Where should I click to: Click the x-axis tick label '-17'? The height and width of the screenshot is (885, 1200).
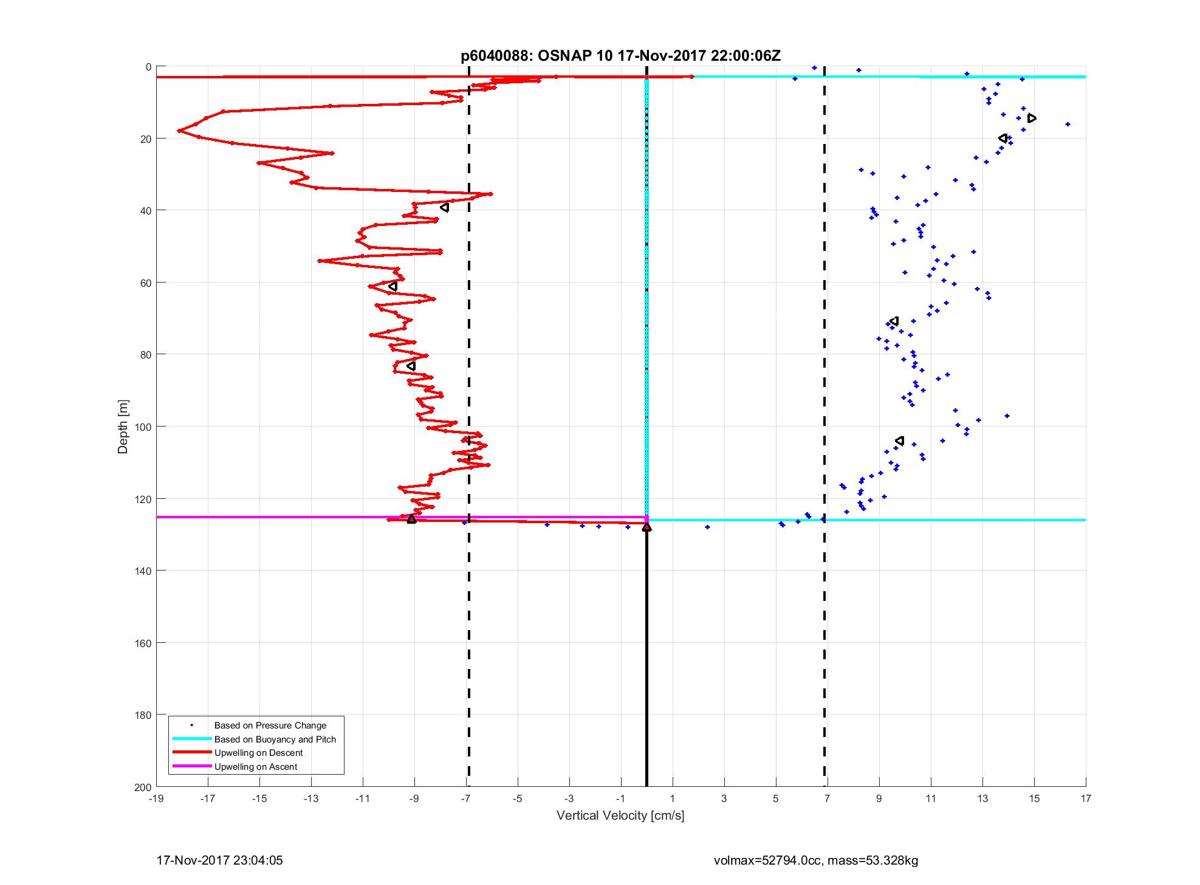click(207, 798)
